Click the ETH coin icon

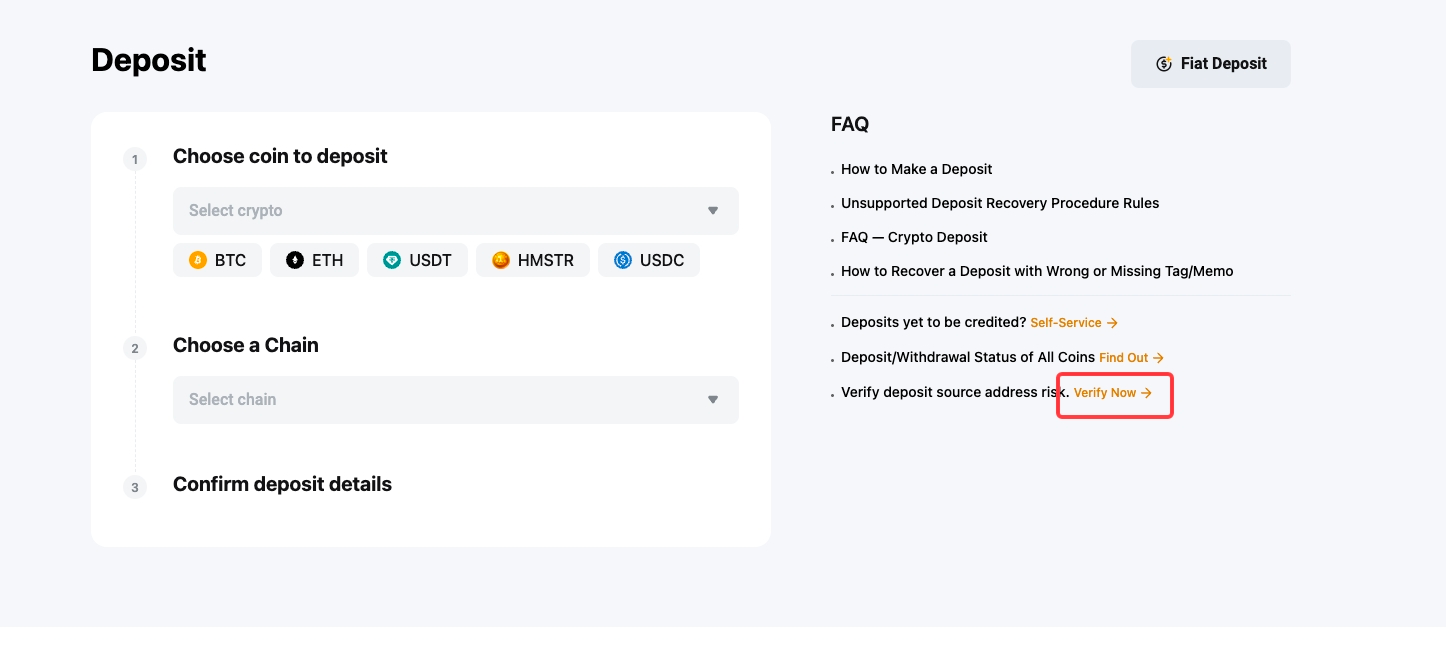click(295, 260)
